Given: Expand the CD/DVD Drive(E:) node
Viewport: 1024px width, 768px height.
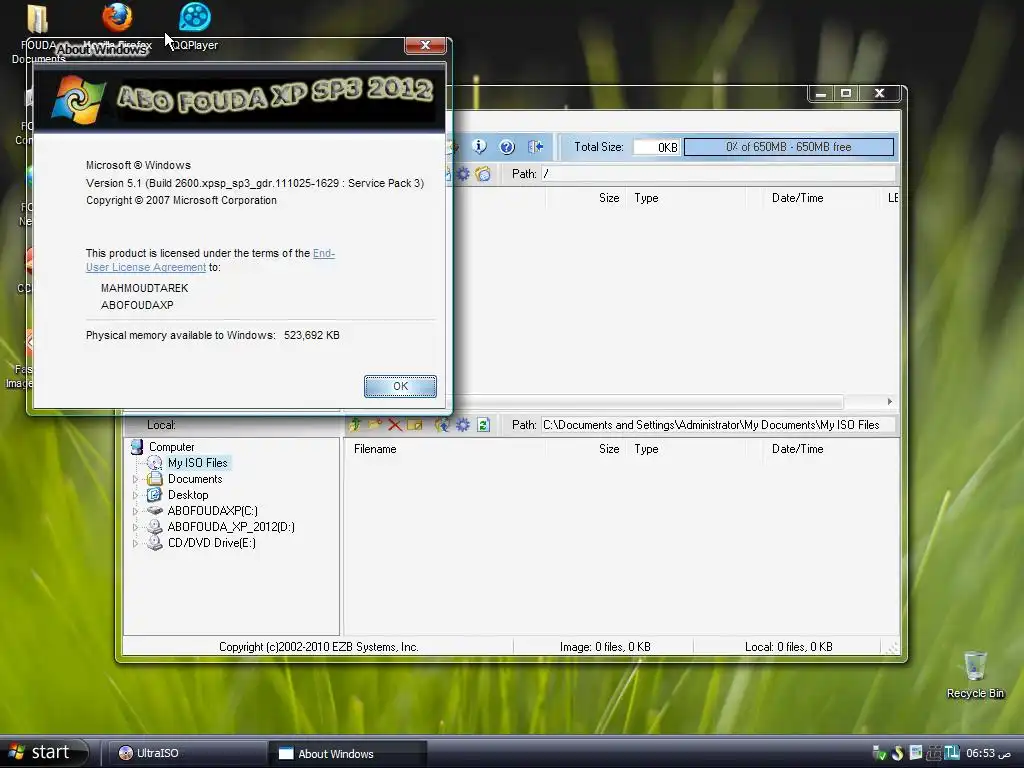Looking at the screenshot, I should click(x=136, y=543).
